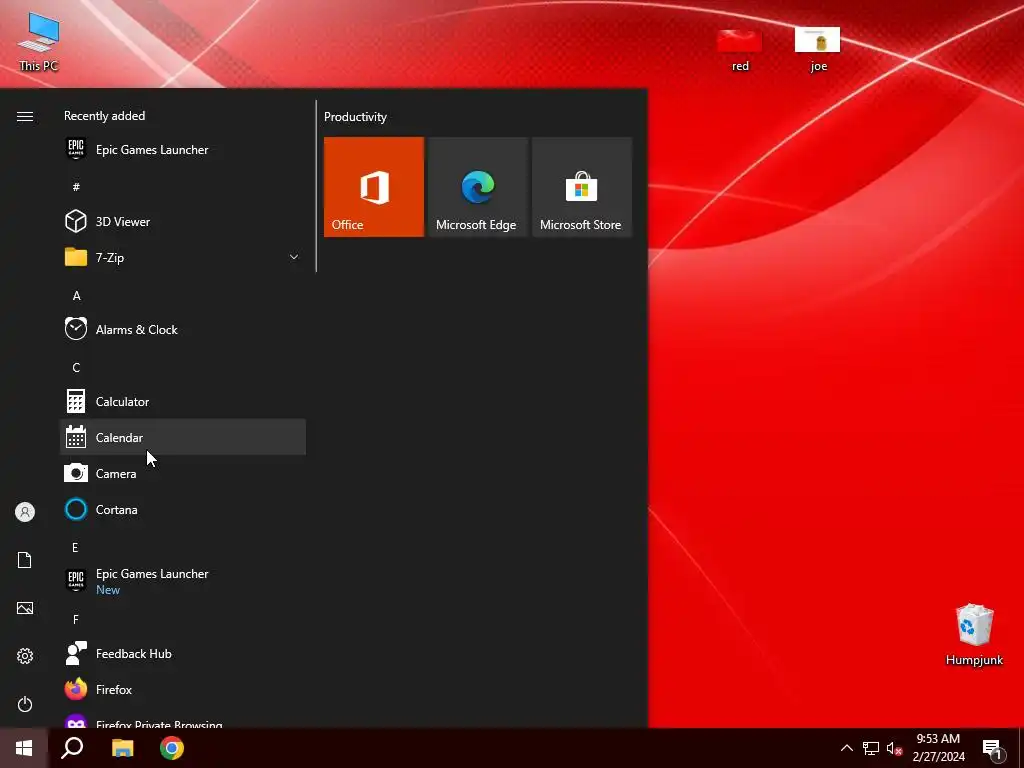Open Settings gear in Start sidebar

(x=25, y=656)
